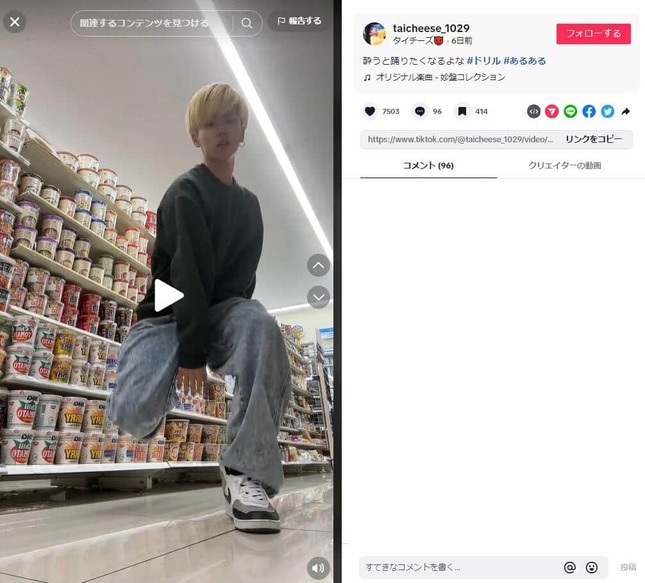
Task: Open more share options arrow
Action: coord(626,111)
